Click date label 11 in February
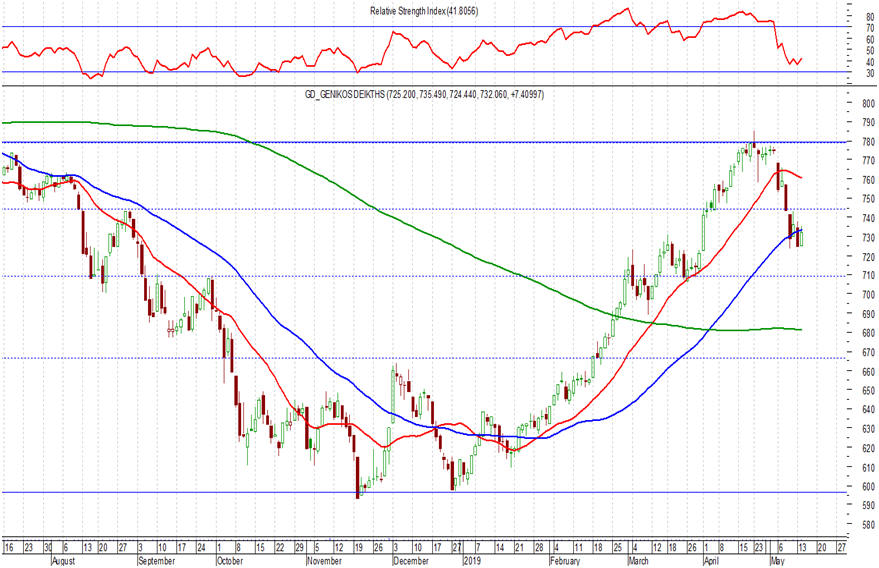This screenshot has height=568, width=879. click(579, 548)
